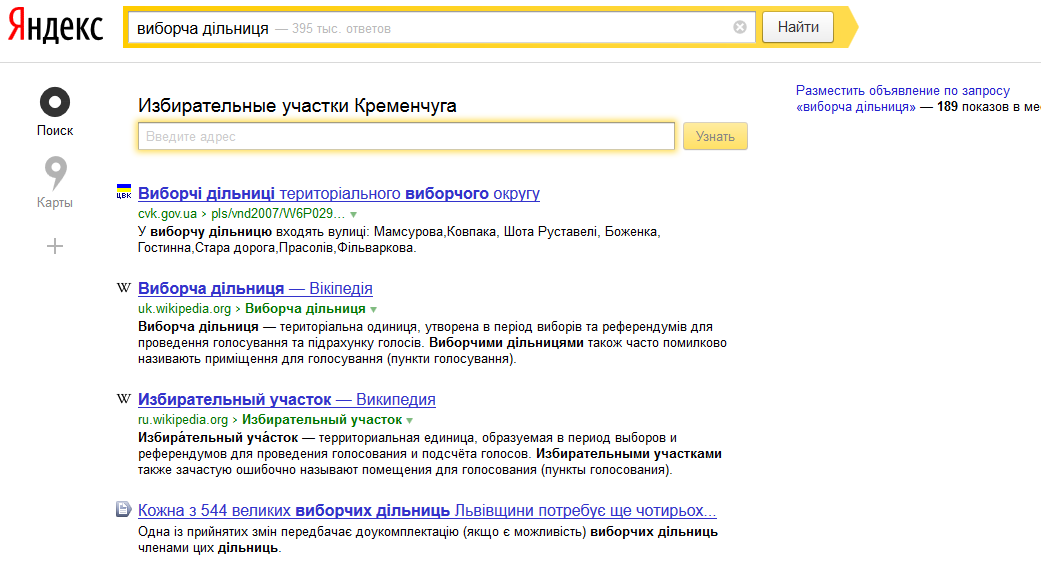Click the Разместить объявление по запросу link
The image size is (1041, 574).
coord(903,90)
